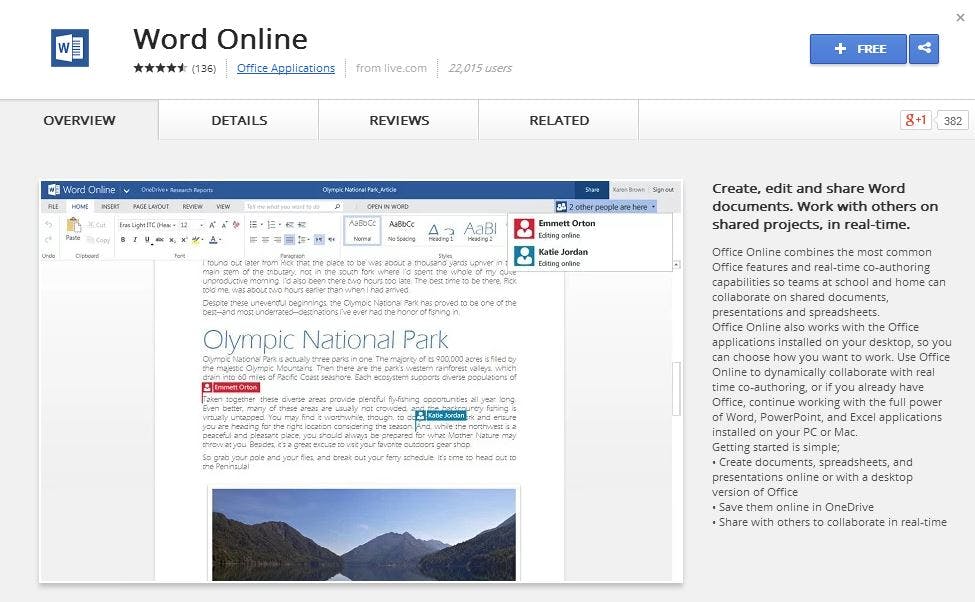Screen dimensions: 975x602
Task: Click the five-star rating display
Action: click(x=160, y=68)
